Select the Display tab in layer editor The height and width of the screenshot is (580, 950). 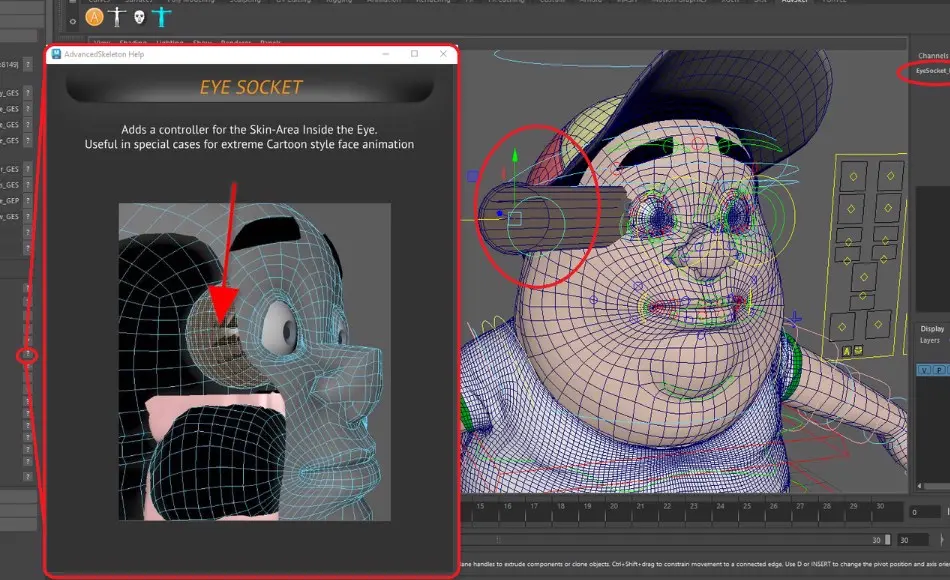coord(931,328)
